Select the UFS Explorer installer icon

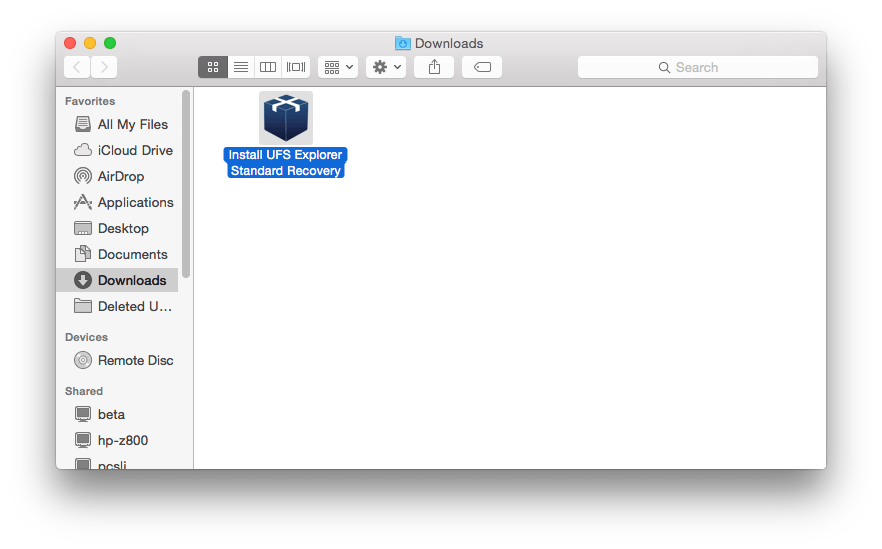pyautogui.click(x=286, y=118)
